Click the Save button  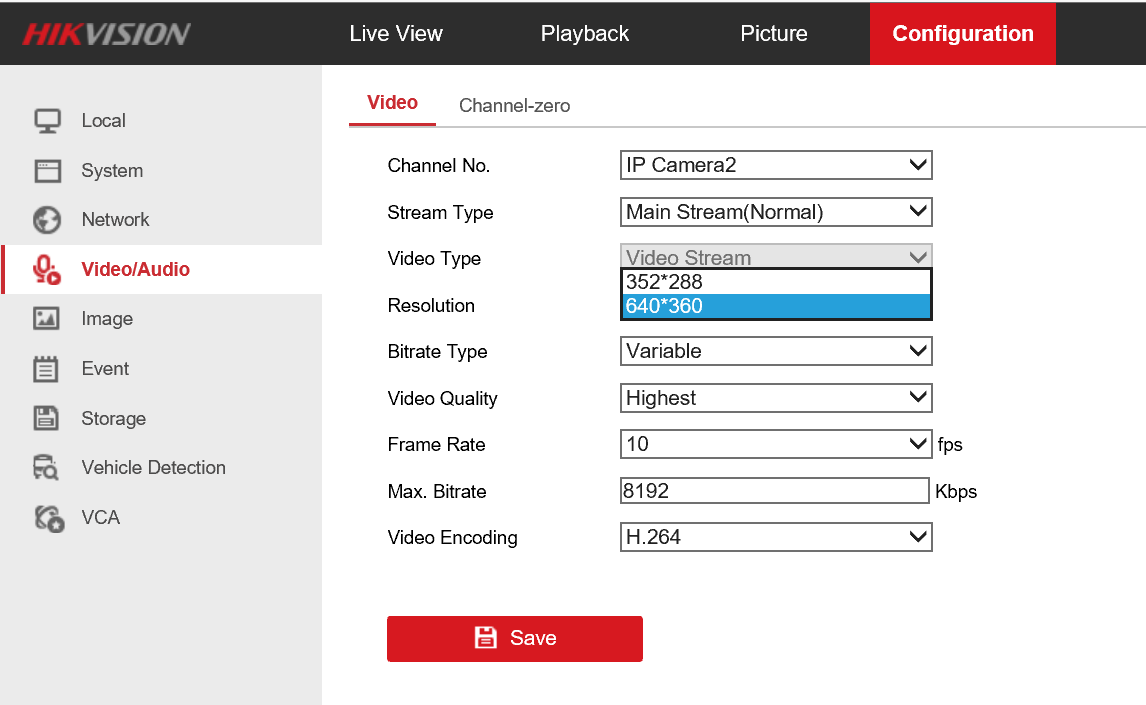pos(515,639)
